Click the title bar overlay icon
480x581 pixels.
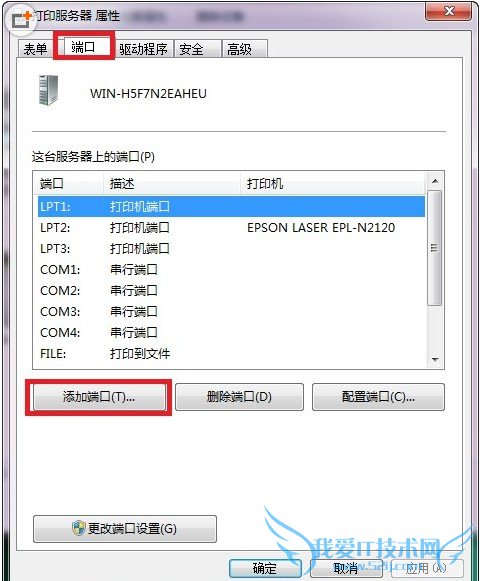(21, 20)
